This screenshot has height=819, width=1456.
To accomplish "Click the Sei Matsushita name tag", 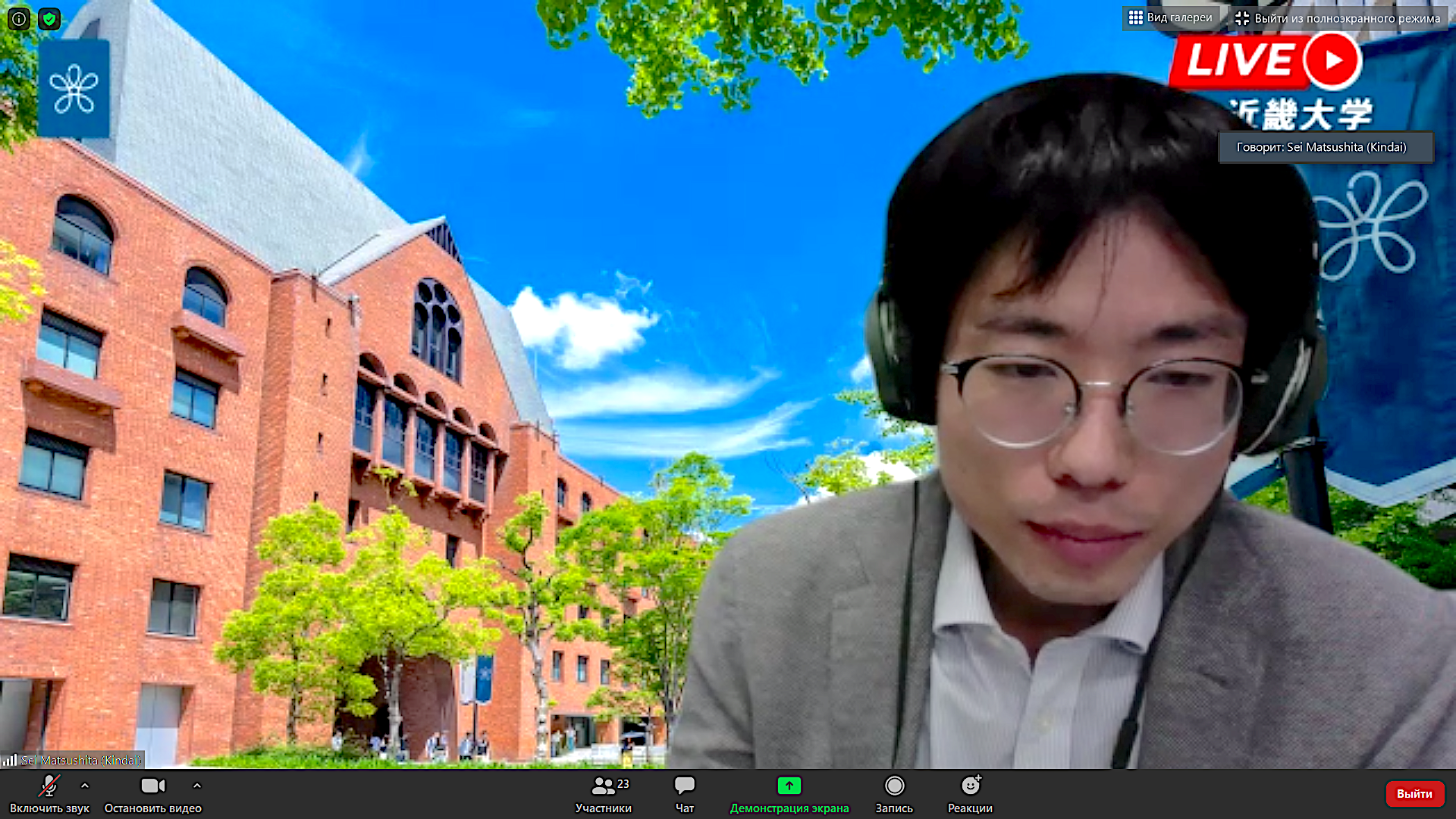I will coord(80,760).
